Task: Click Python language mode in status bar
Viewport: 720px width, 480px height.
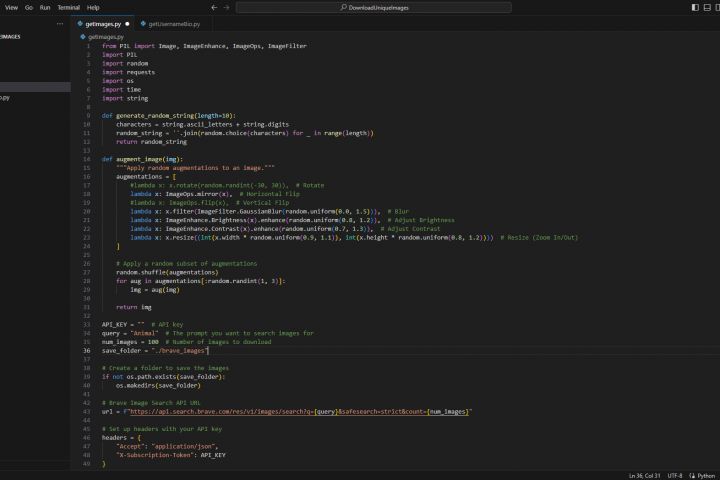Action: 706,476
